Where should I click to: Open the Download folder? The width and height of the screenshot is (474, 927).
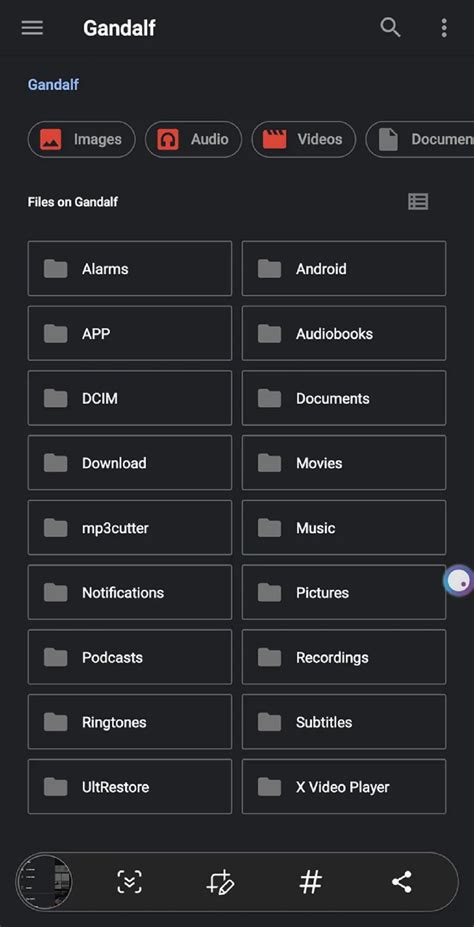pos(129,462)
